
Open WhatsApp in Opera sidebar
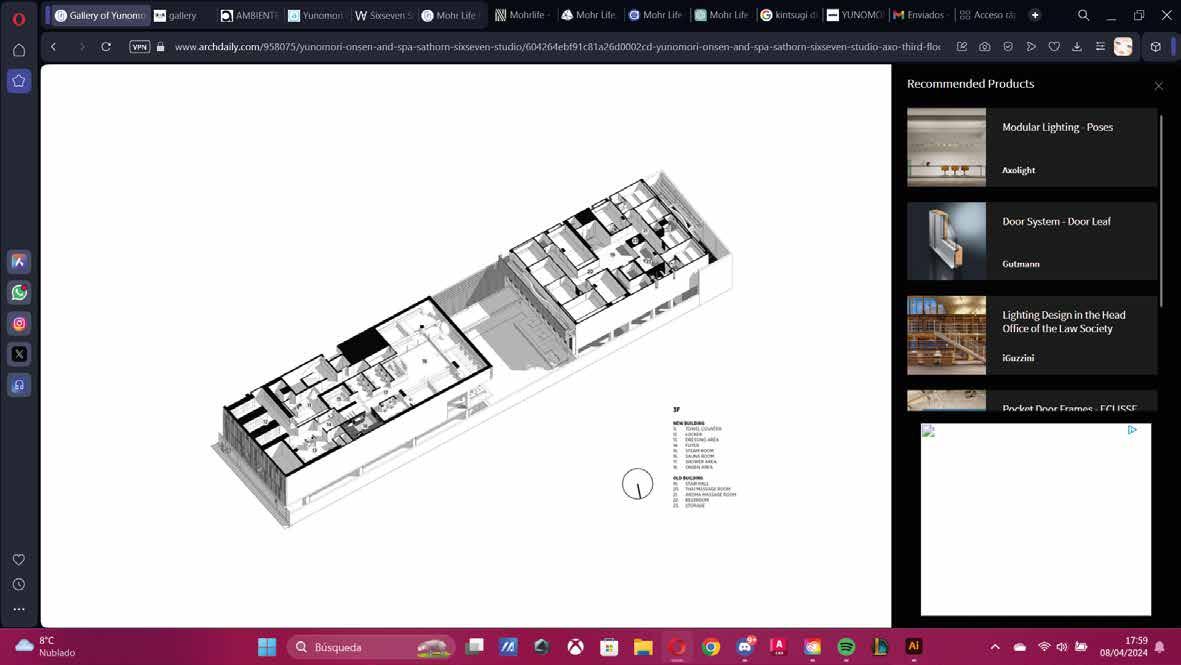[x=19, y=292]
